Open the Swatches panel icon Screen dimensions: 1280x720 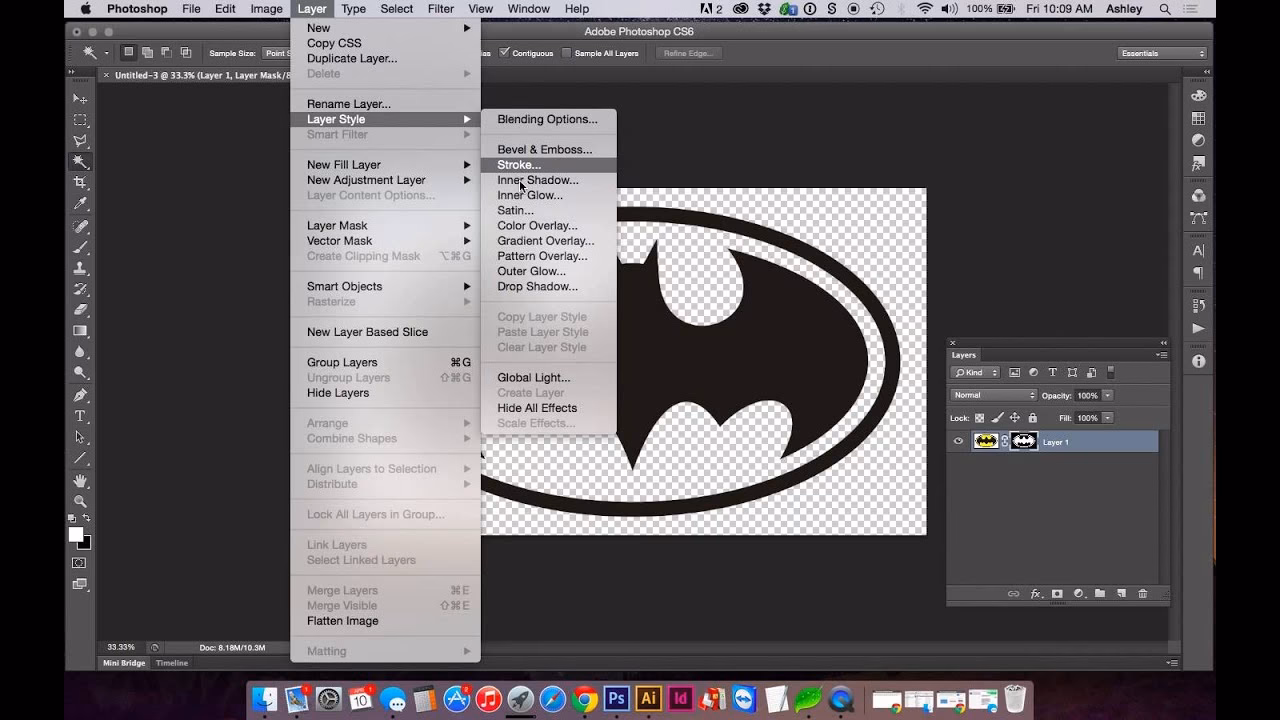1198,117
